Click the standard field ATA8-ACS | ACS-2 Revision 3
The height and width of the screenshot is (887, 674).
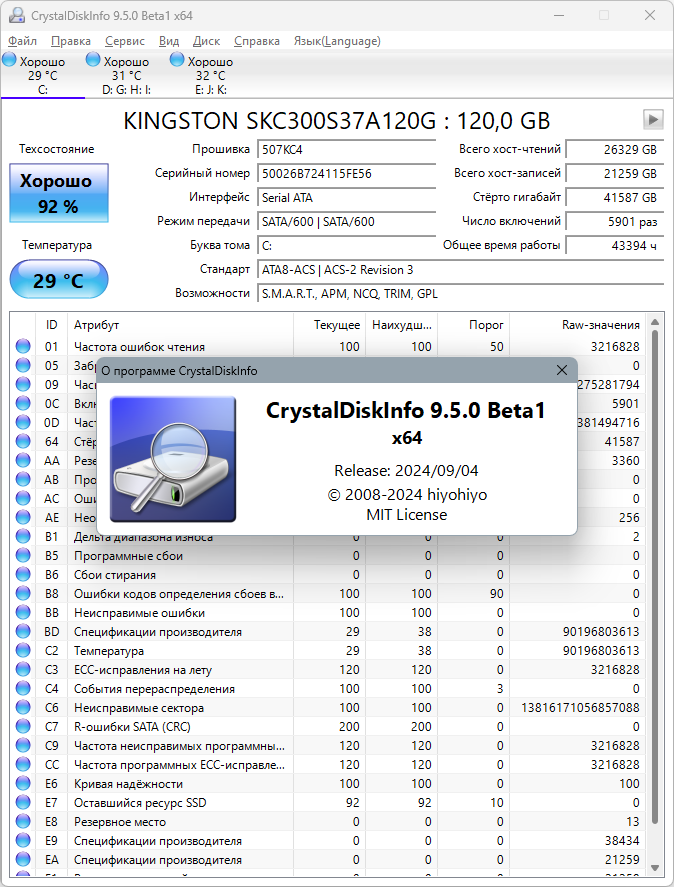460,270
